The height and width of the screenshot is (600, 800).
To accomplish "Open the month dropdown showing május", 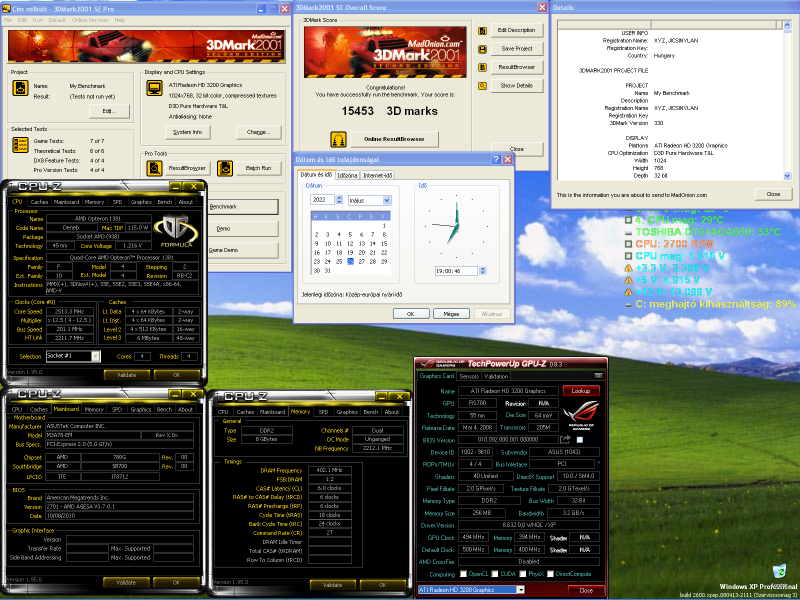I will (387, 201).
